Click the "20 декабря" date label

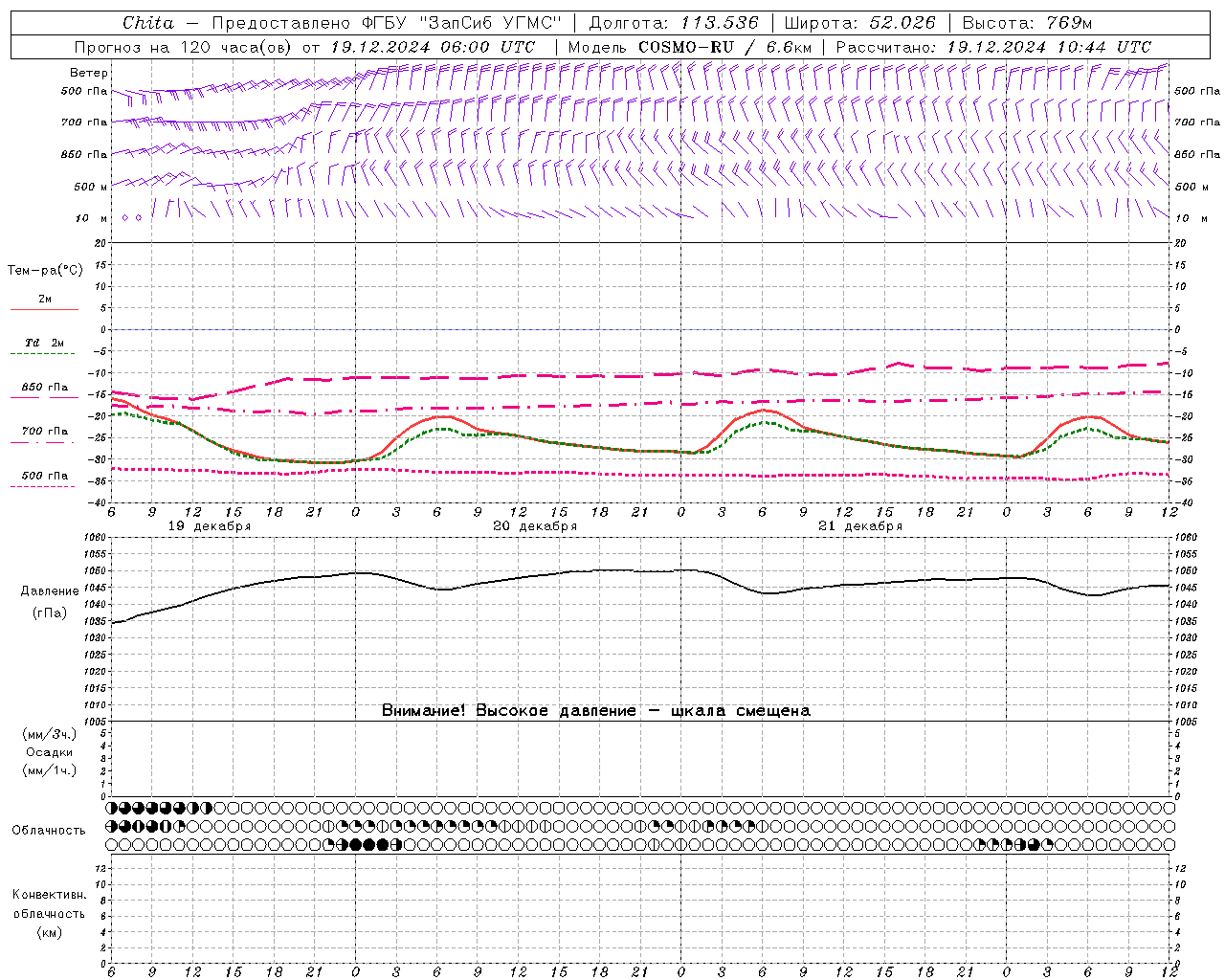[535, 526]
